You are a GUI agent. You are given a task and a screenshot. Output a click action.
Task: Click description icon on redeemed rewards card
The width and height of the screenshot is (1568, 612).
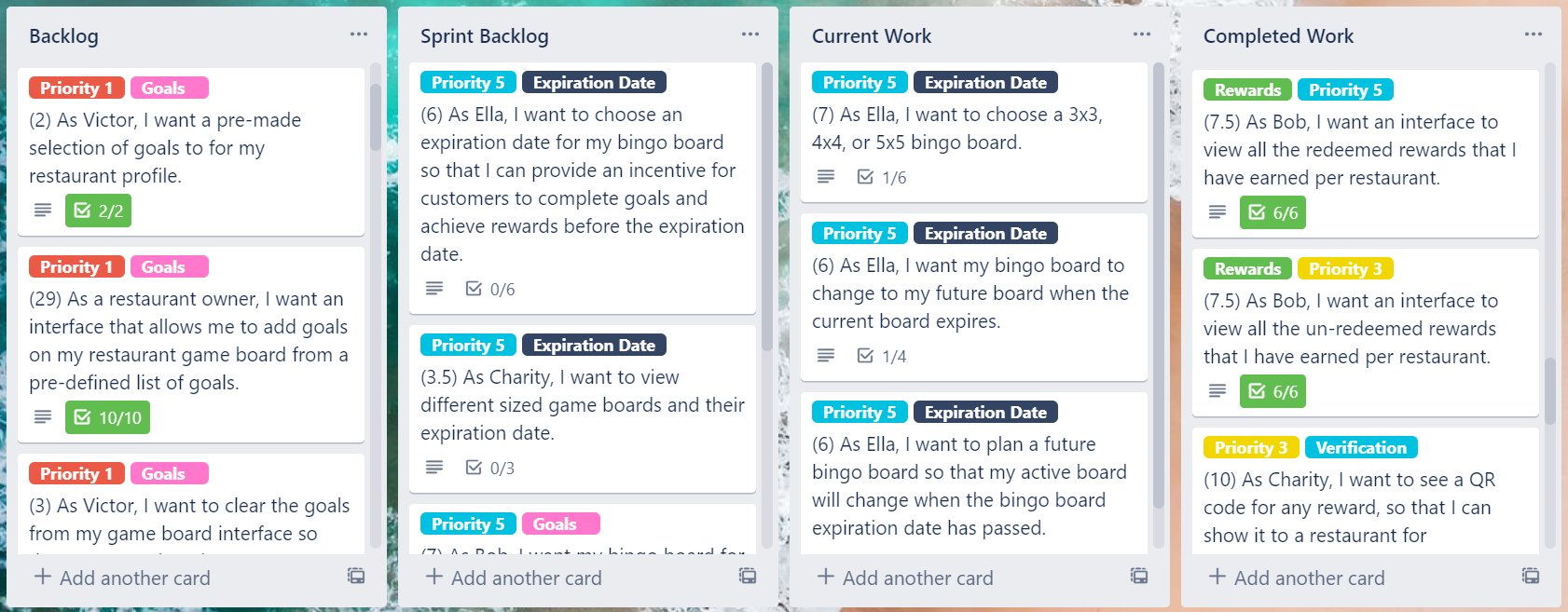click(x=1217, y=212)
